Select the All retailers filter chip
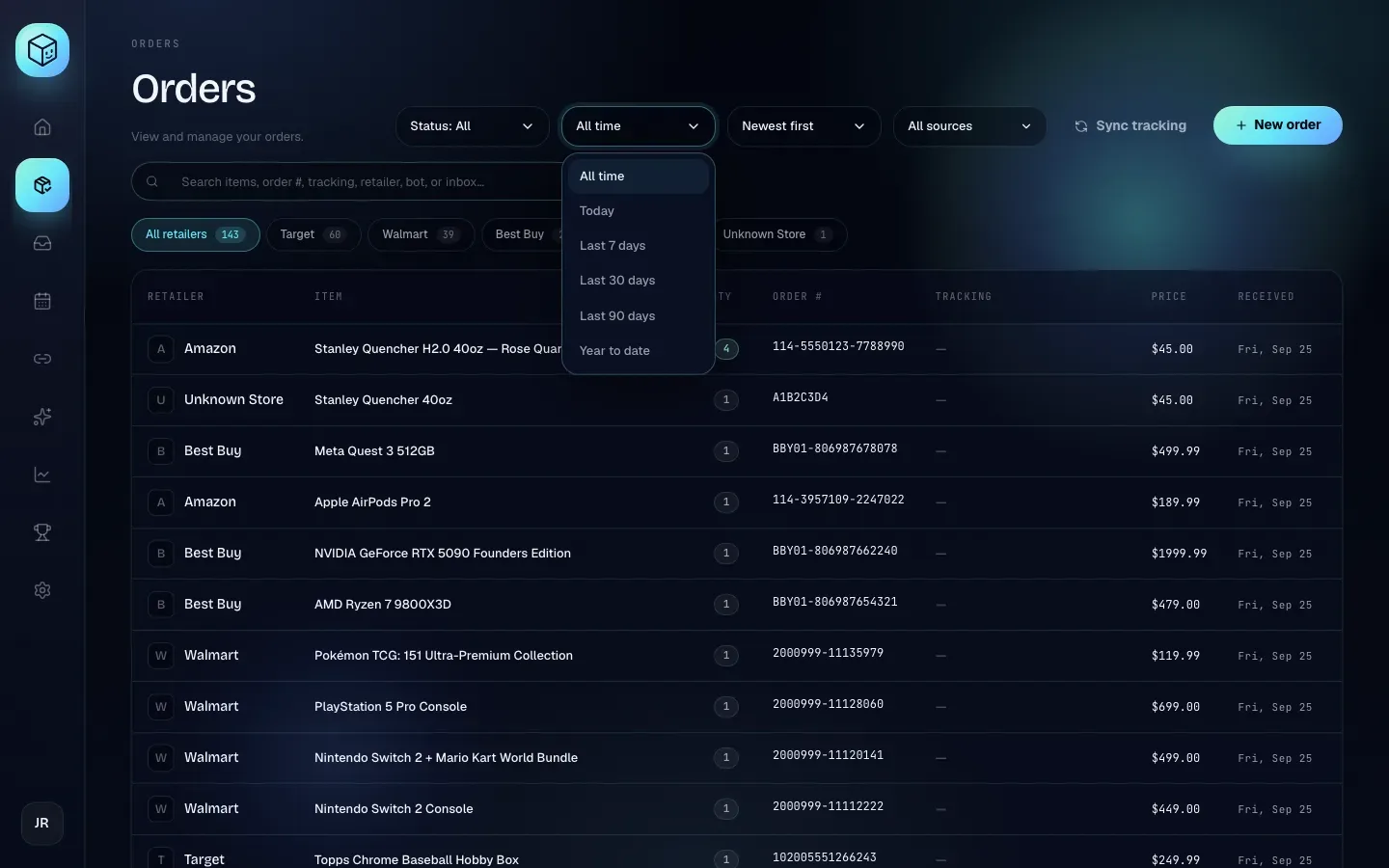Viewport: 1389px width, 868px height. coord(196,234)
